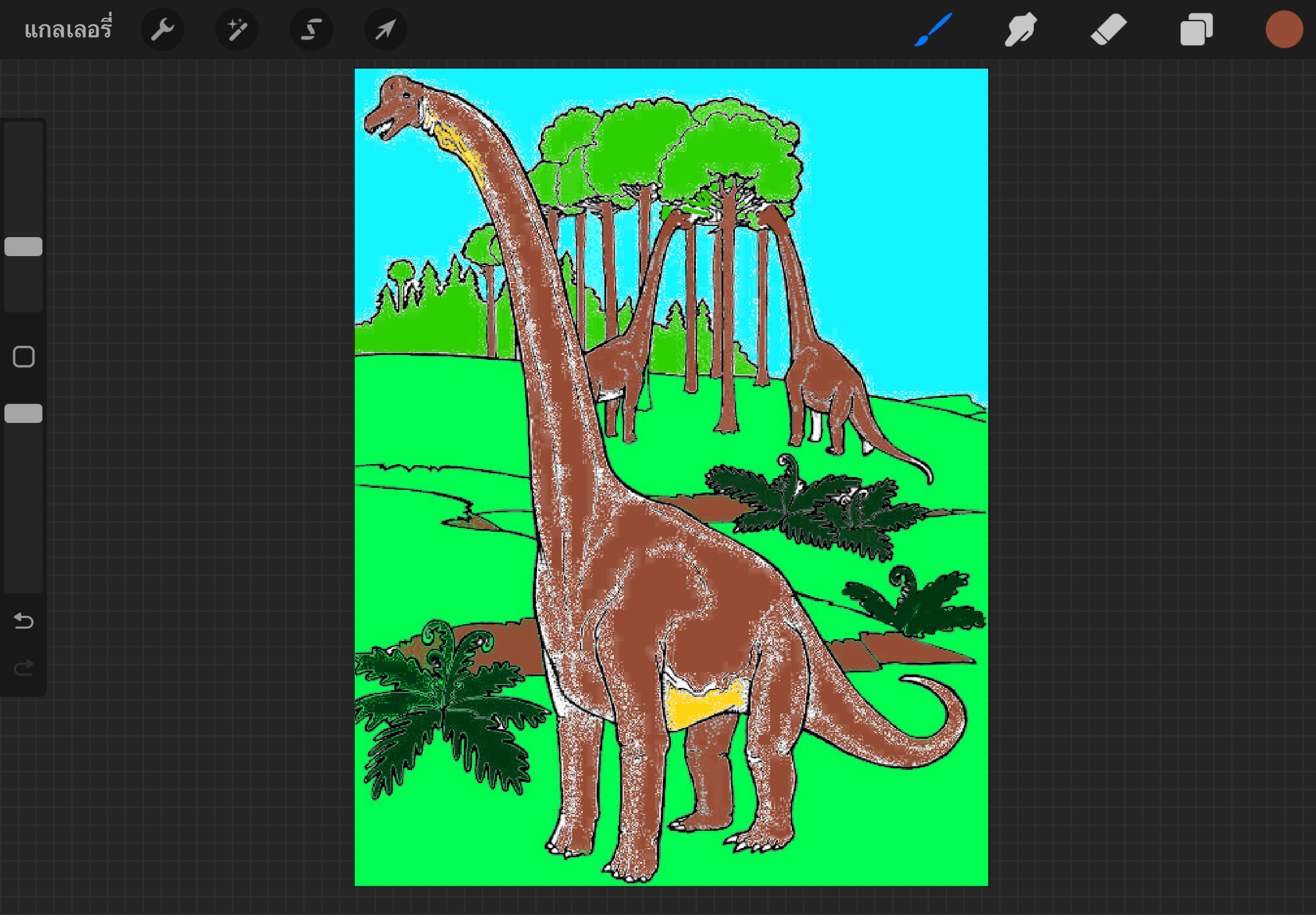Tap the Redo arrow
Viewport: 1316px width, 915px height.
[23, 667]
